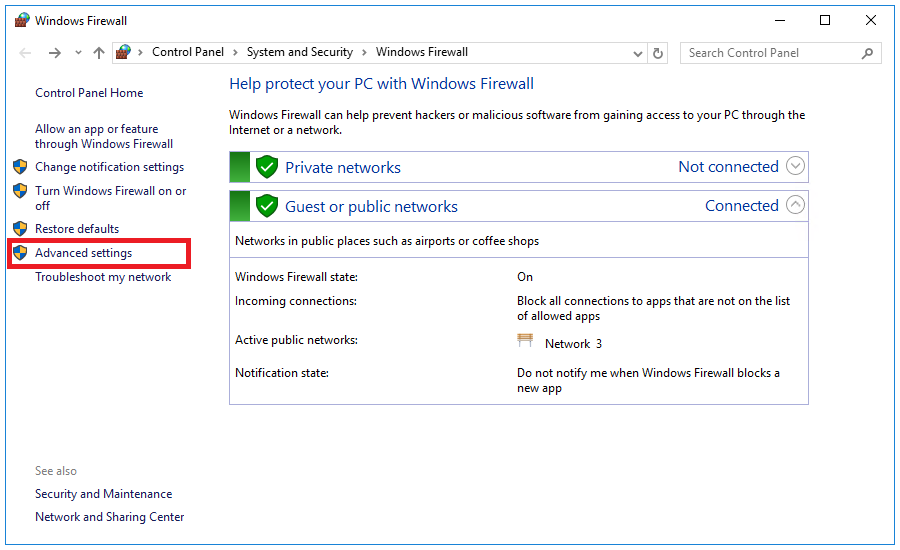Open Network and Sharing Center link

[110, 517]
